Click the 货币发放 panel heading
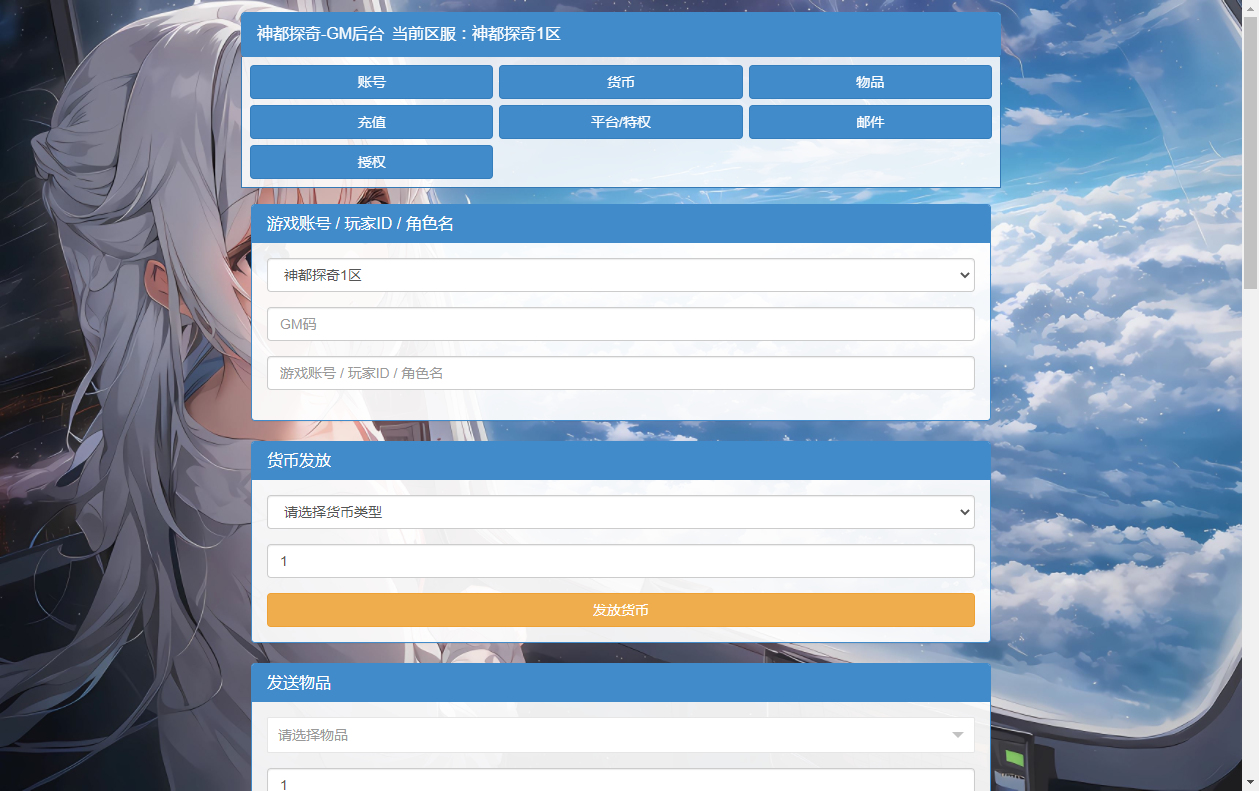The height and width of the screenshot is (791, 1259). point(299,461)
